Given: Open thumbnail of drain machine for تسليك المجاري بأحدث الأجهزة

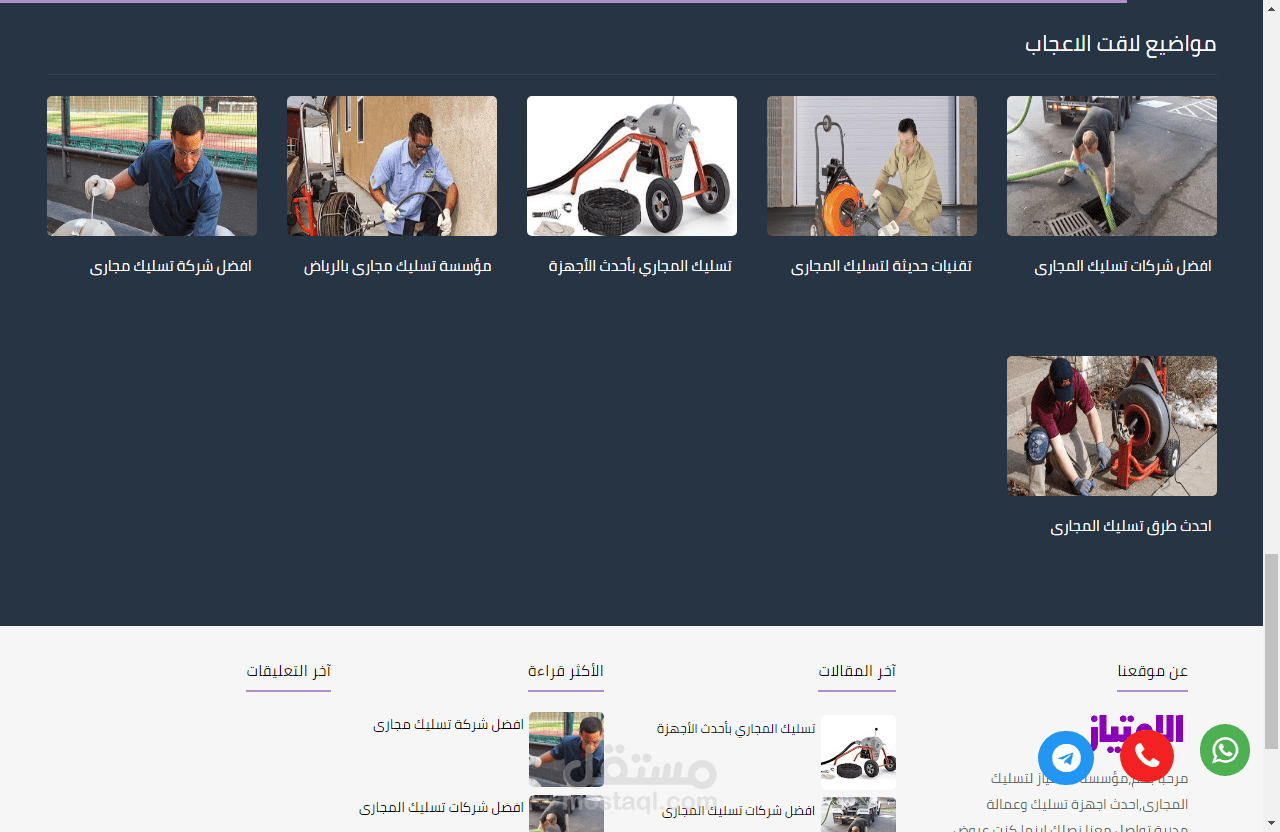Looking at the screenshot, I should tap(632, 166).
